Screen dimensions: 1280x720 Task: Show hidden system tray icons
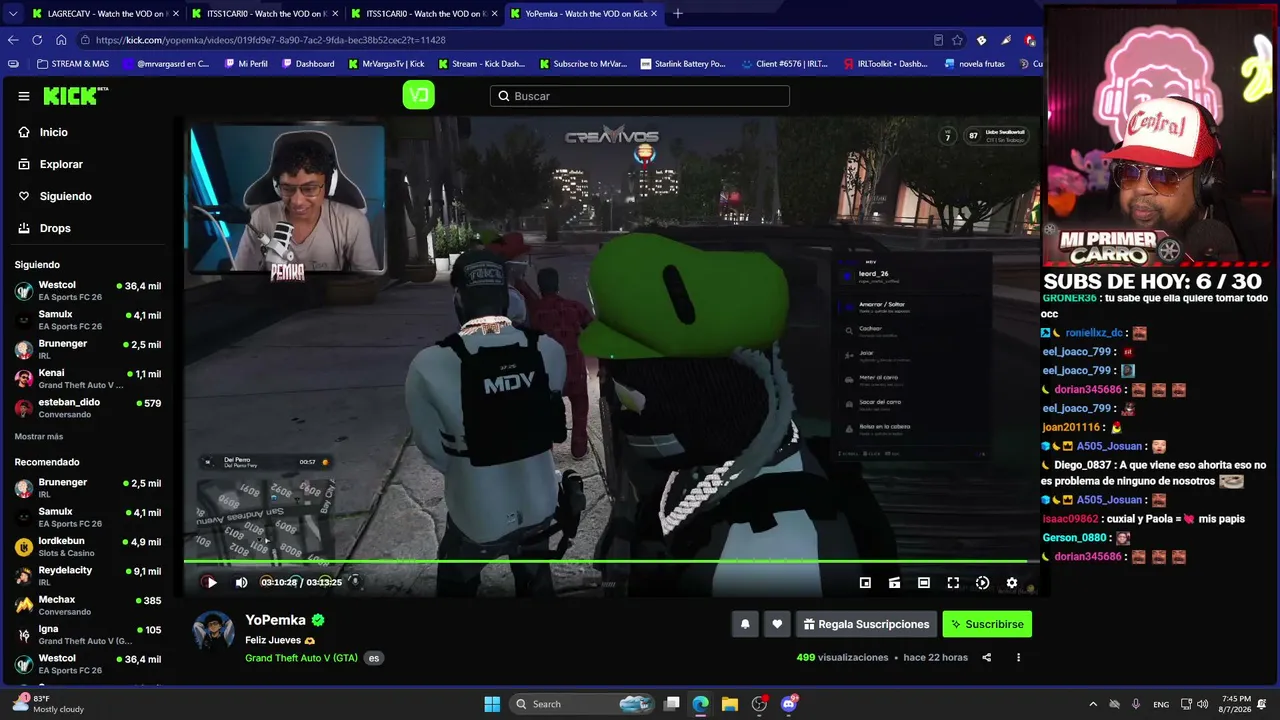coord(1093,704)
